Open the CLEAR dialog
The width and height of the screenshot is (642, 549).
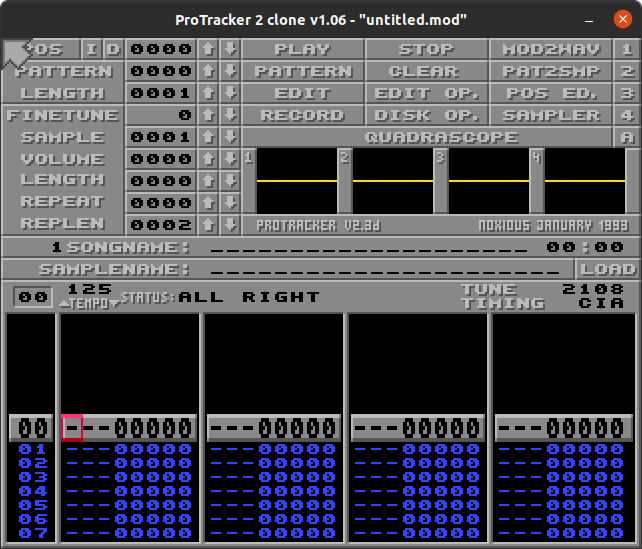[426, 71]
